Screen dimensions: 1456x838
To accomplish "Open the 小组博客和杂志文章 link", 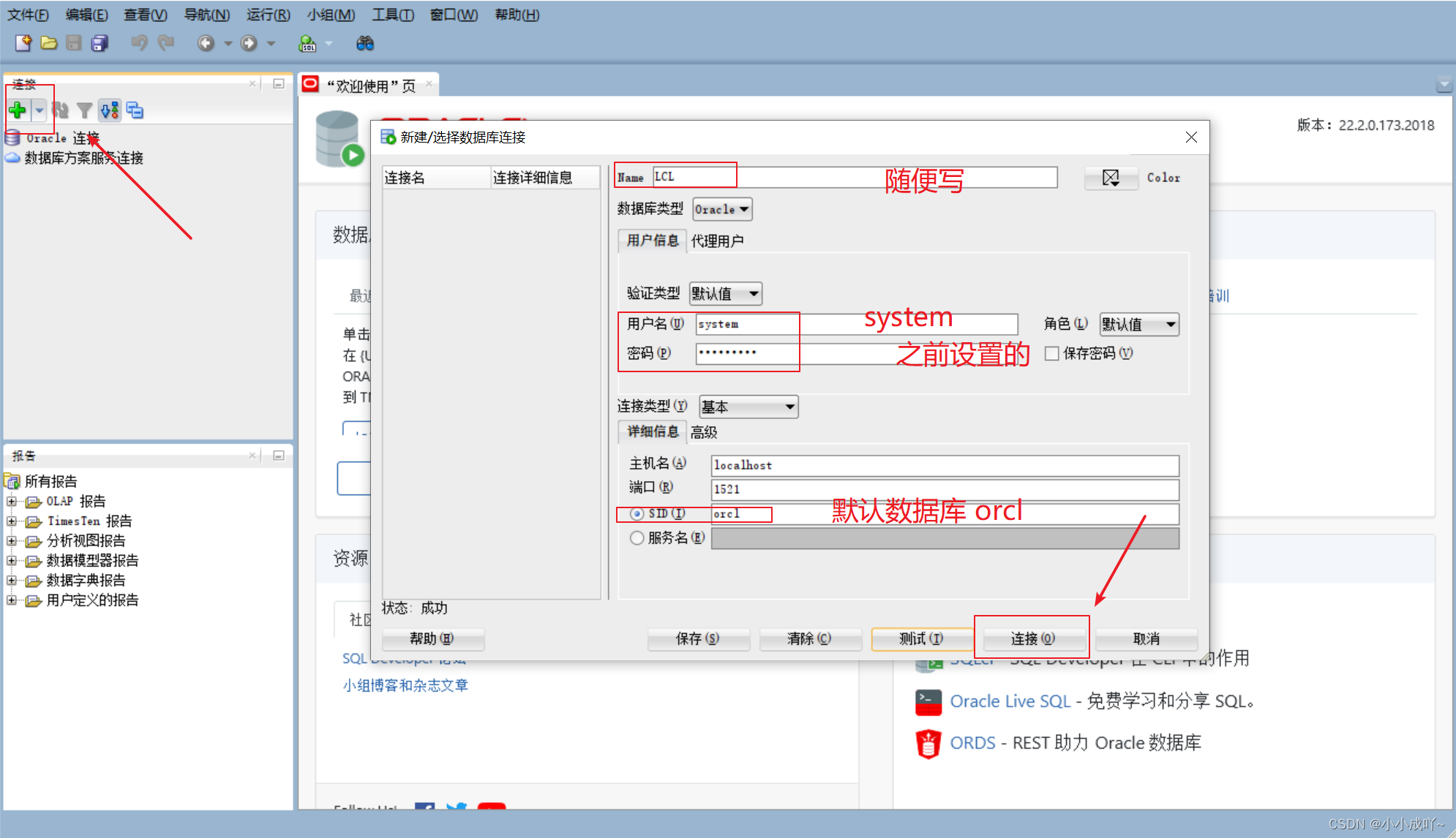I will click(x=405, y=685).
